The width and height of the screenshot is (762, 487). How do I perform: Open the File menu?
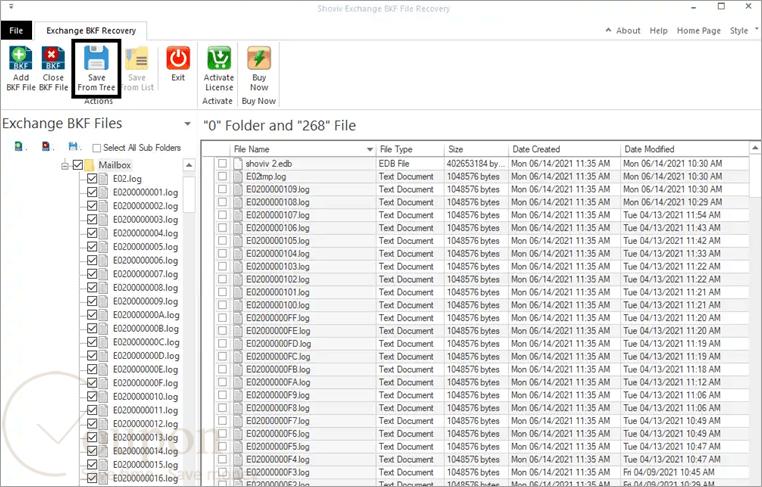16,30
